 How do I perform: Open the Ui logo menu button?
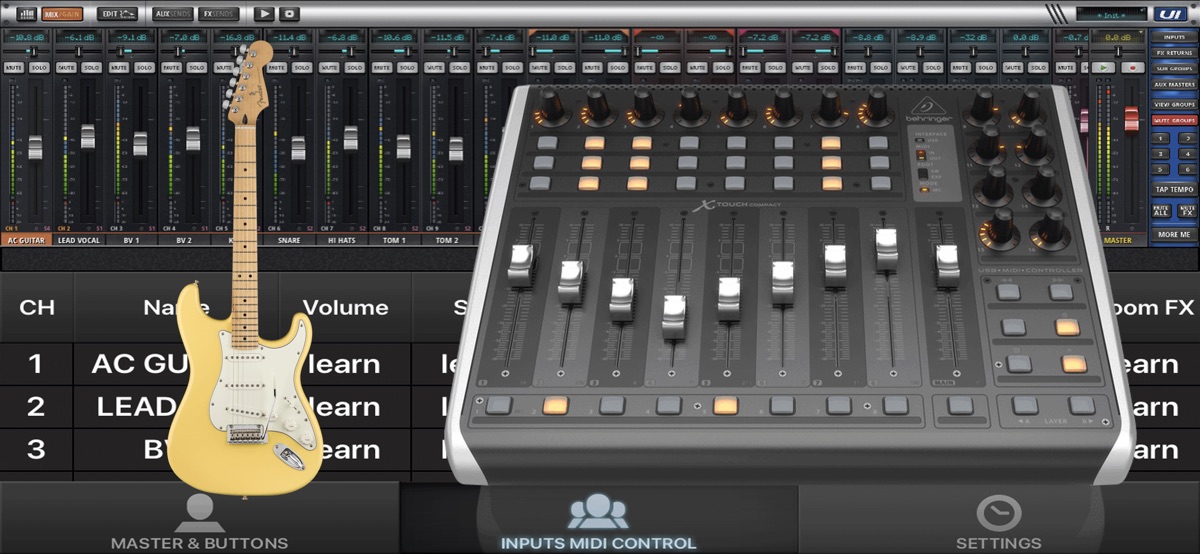coord(1169,14)
